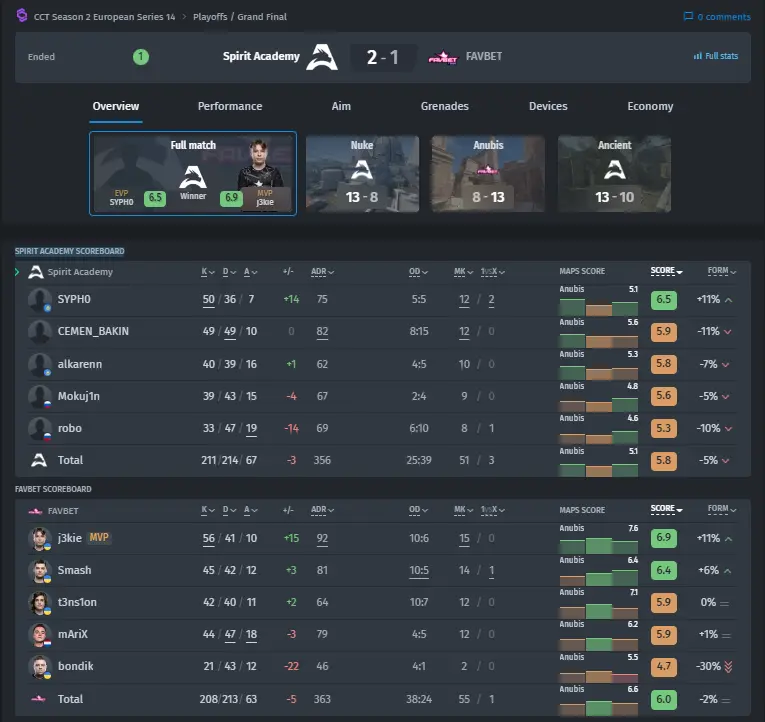
Task: Open player name t3ns1on in scoreboard
Action: (77, 602)
